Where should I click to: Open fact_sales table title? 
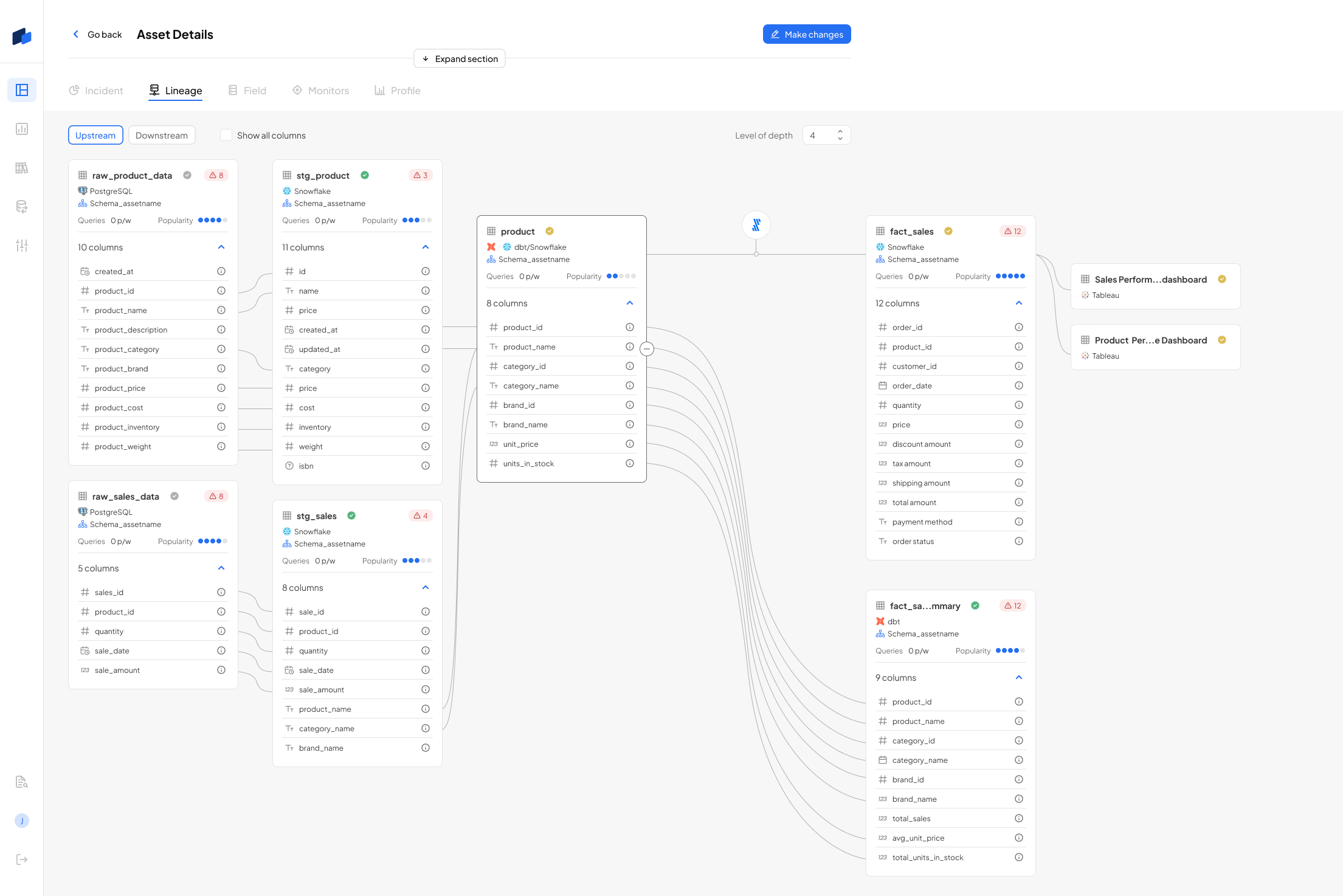(x=911, y=231)
